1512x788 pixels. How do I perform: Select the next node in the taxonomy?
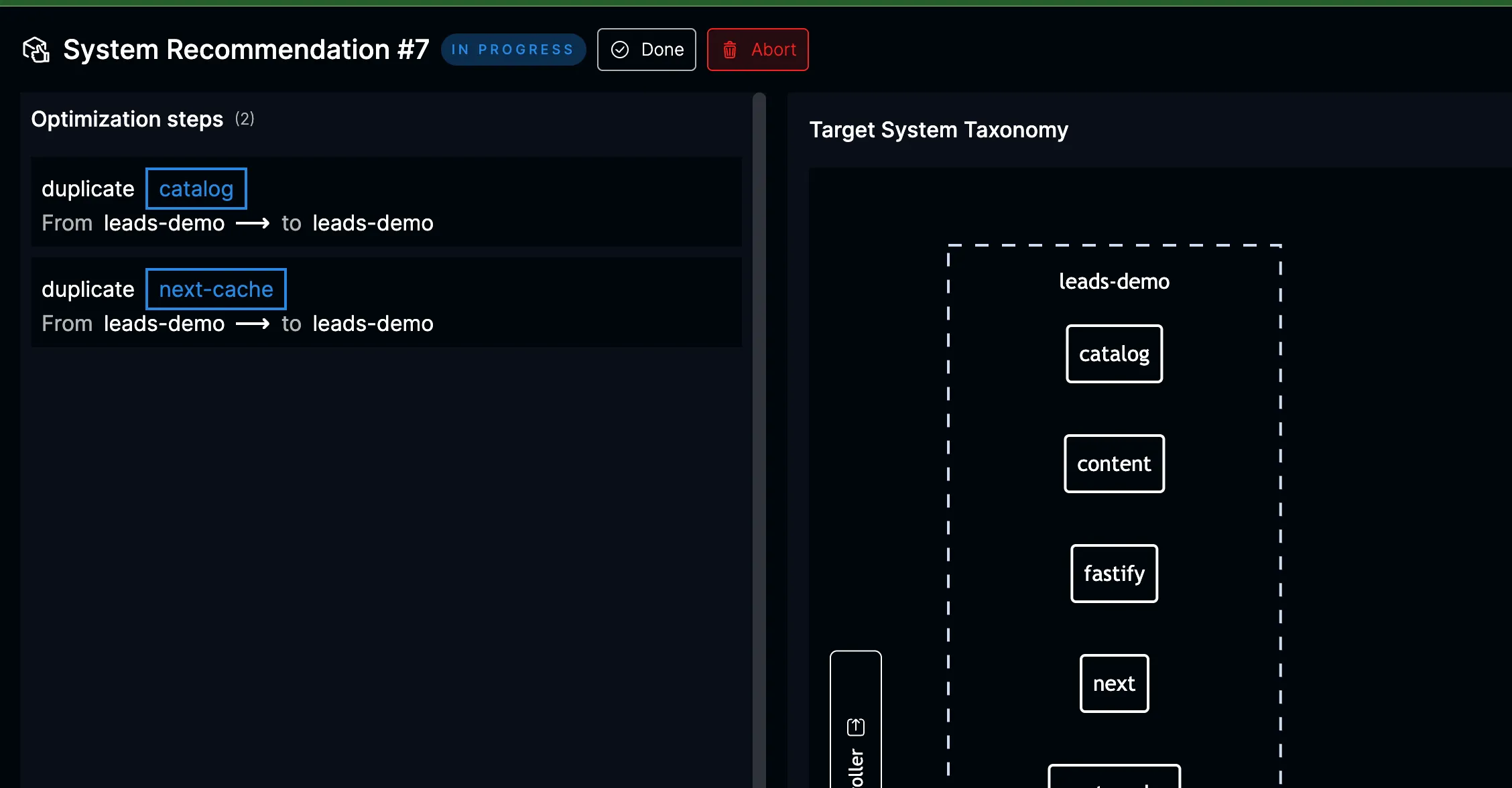click(x=1114, y=683)
